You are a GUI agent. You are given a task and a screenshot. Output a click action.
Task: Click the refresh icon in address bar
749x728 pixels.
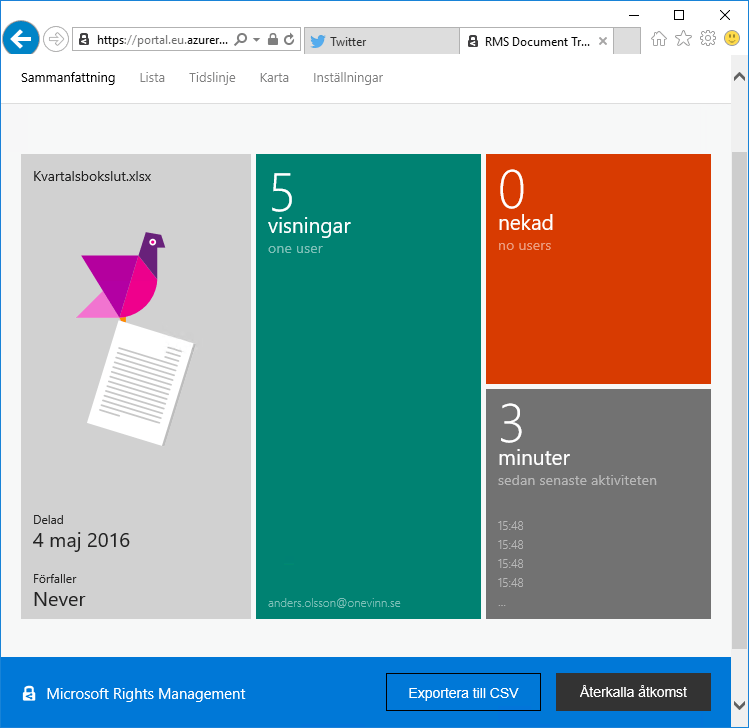[x=289, y=40]
